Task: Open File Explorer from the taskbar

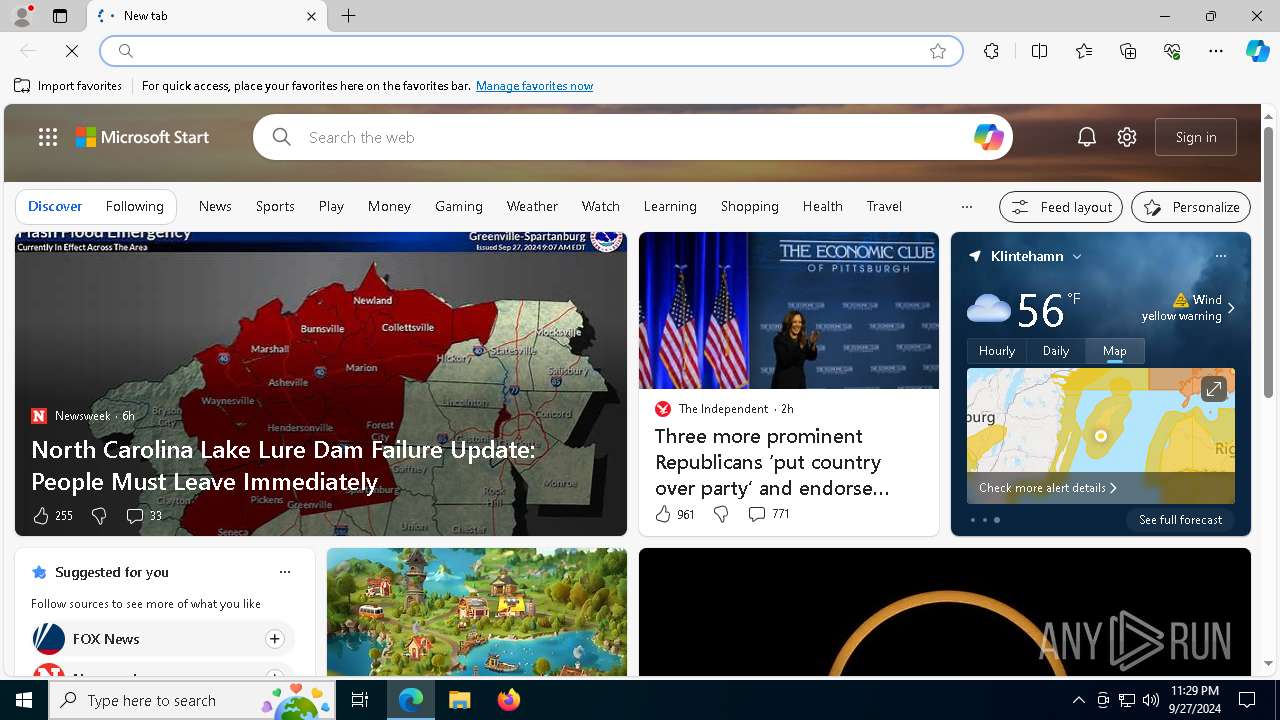Action: click(460, 700)
